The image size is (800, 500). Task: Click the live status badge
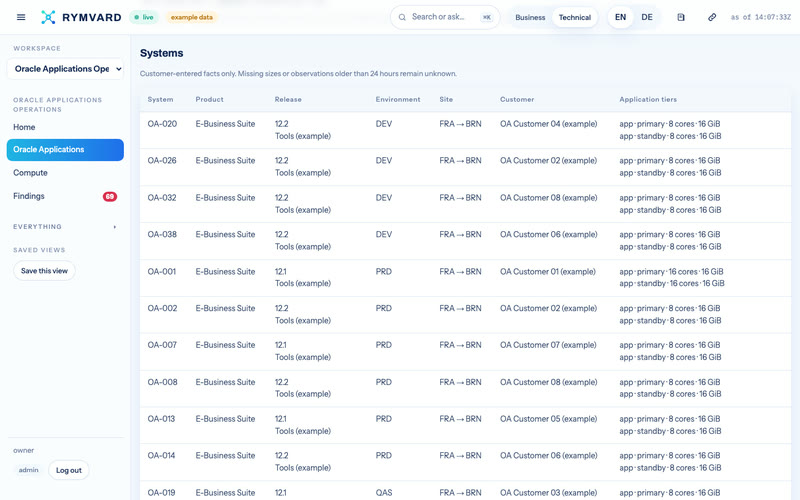143,17
